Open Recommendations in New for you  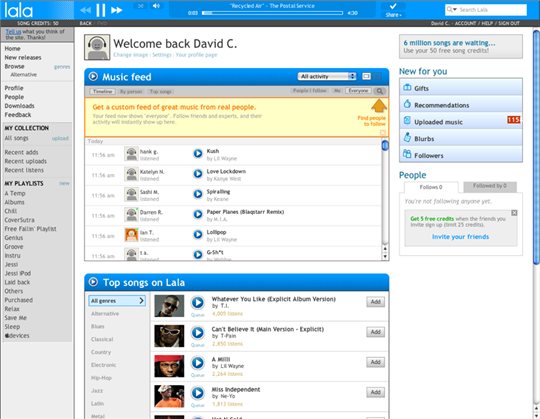pos(461,105)
